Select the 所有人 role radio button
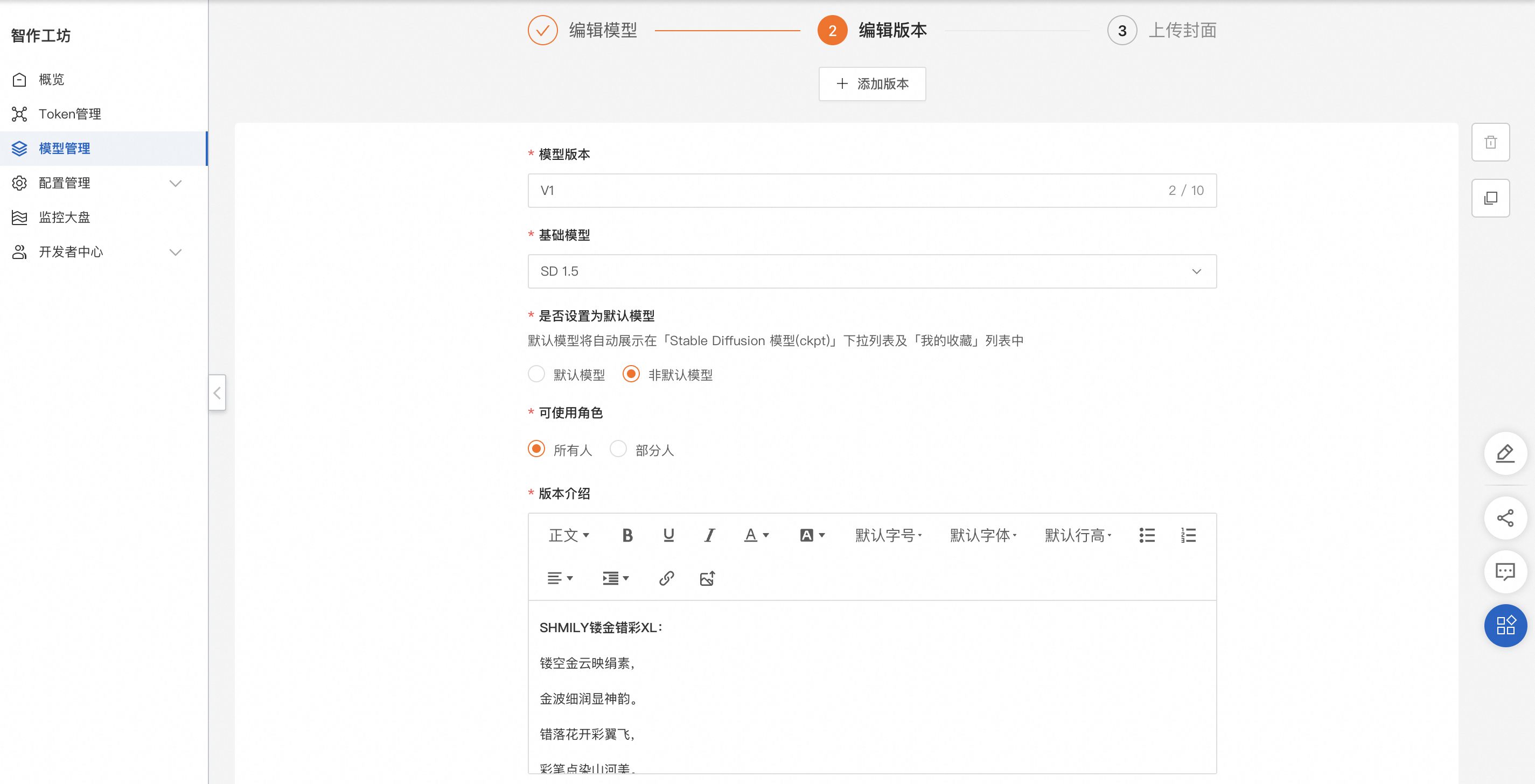Image resolution: width=1535 pixels, height=784 pixels. [536, 449]
